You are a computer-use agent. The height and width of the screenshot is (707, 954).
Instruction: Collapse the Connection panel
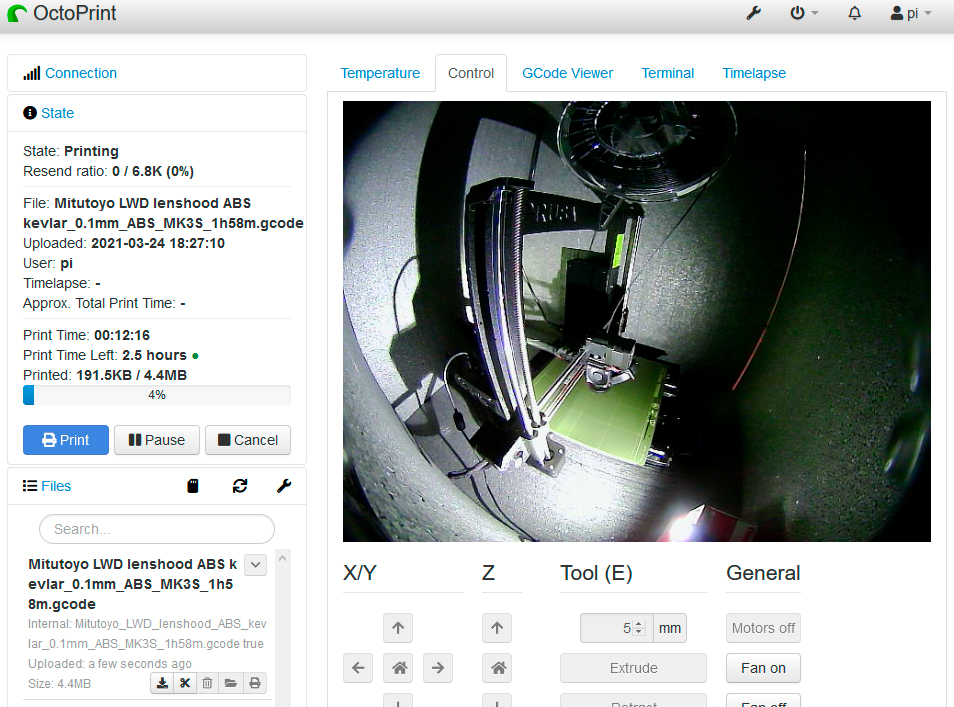(x=80, y=73)
